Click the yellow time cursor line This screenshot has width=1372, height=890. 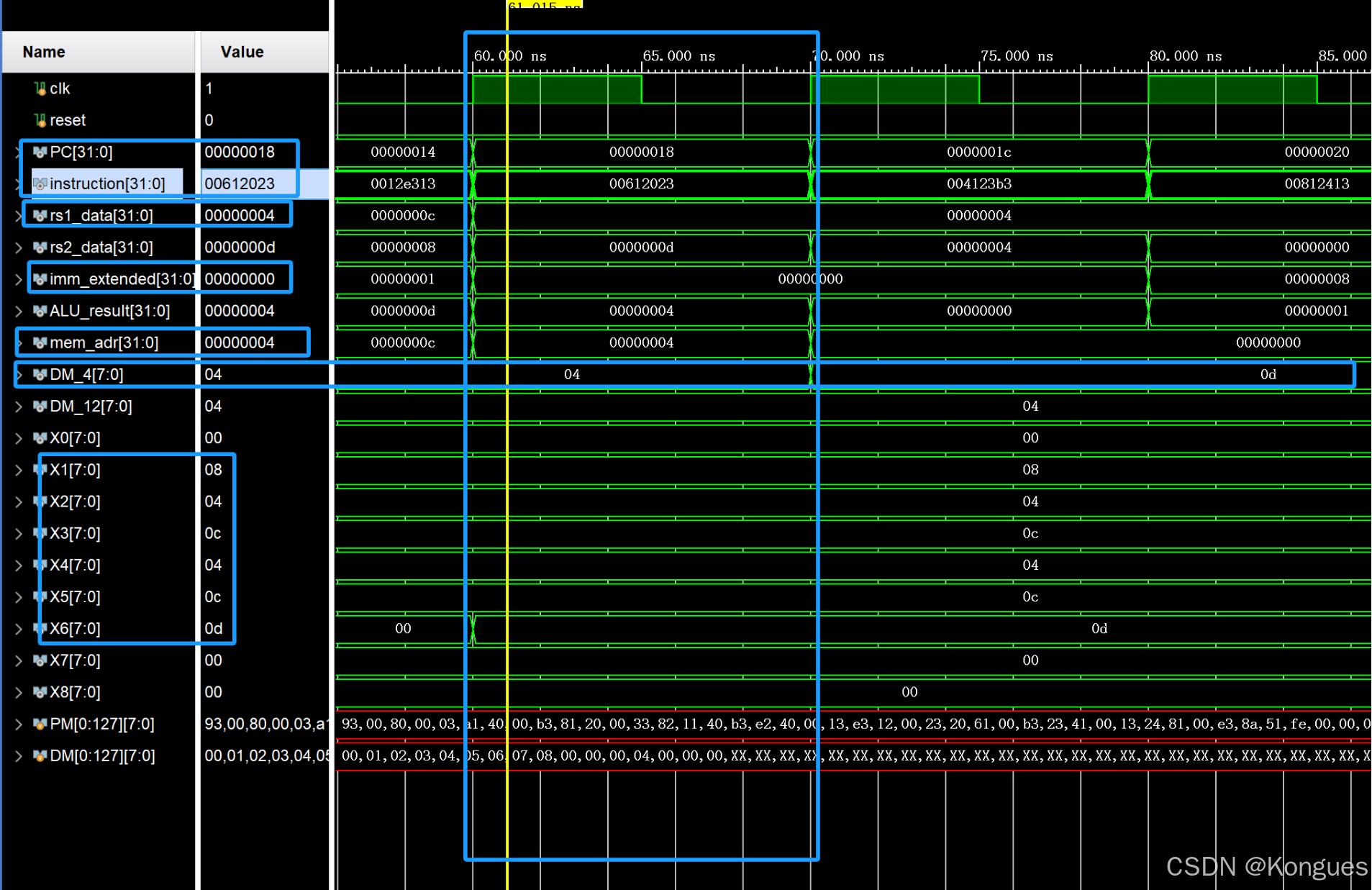point(507,446)
